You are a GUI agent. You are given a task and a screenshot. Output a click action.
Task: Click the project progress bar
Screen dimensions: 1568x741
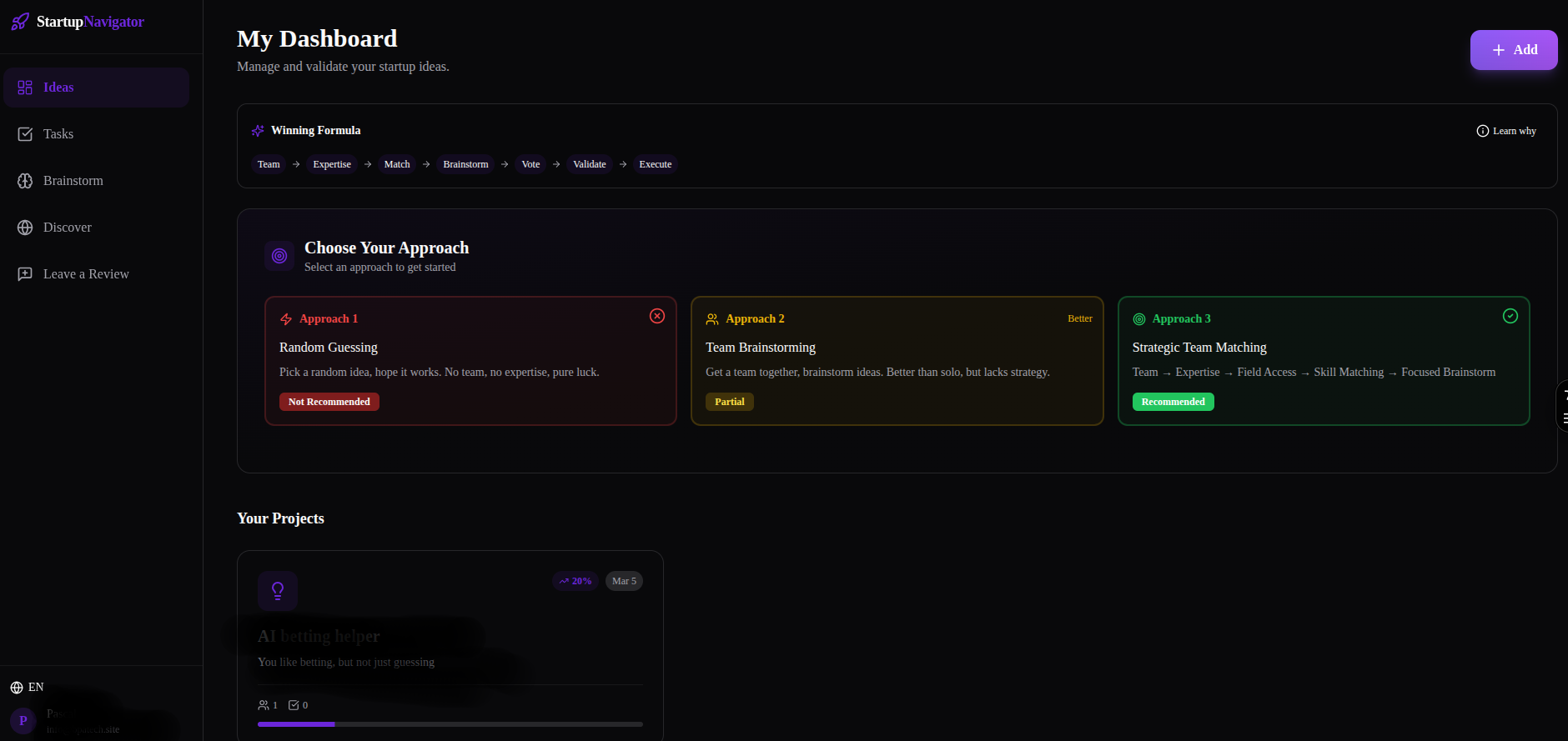[450, 724]
